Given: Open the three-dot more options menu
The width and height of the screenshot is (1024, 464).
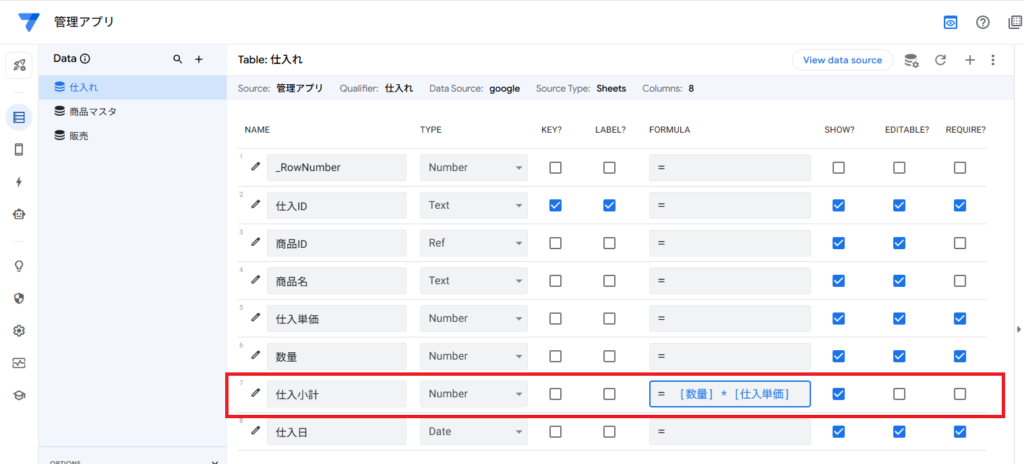Looking at the screenshot, I should click(993, 60).
